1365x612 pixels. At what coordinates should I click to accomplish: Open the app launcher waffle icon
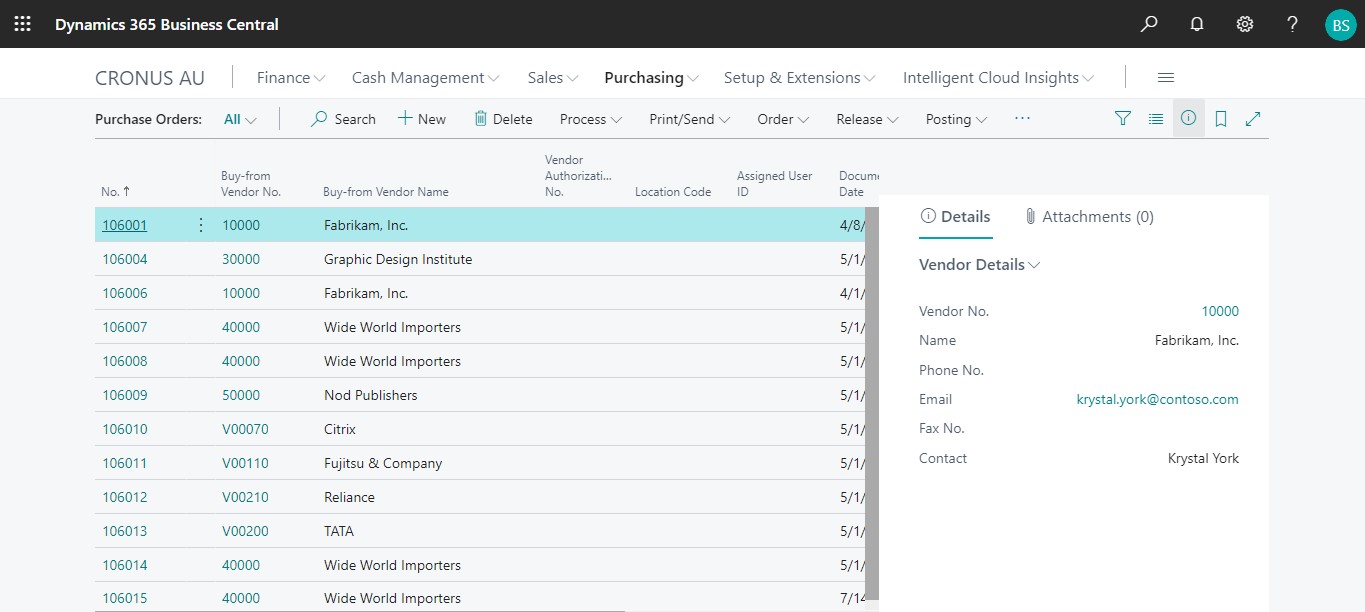point(22,24)
